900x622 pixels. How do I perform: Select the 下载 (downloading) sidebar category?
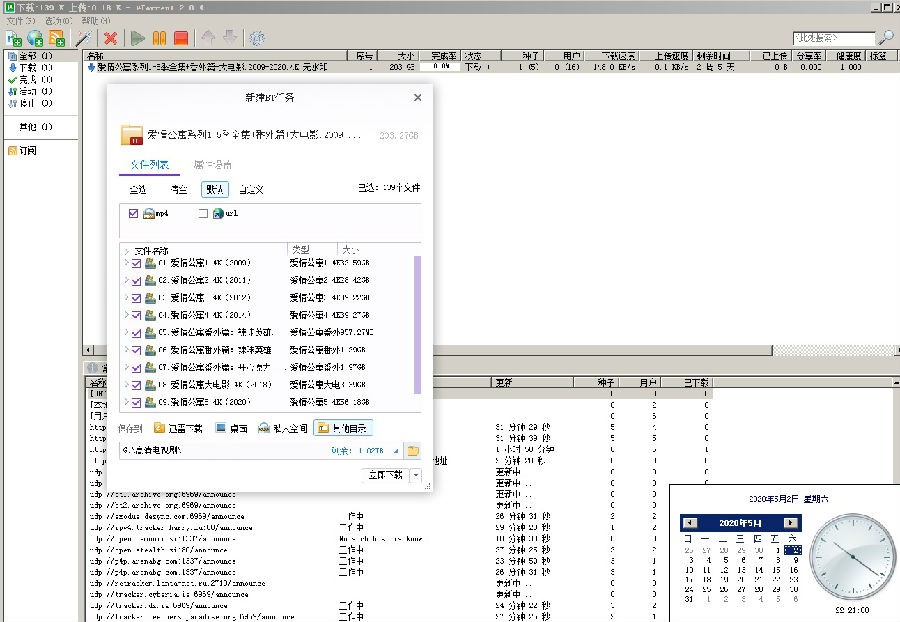click(x=30, y=68)
